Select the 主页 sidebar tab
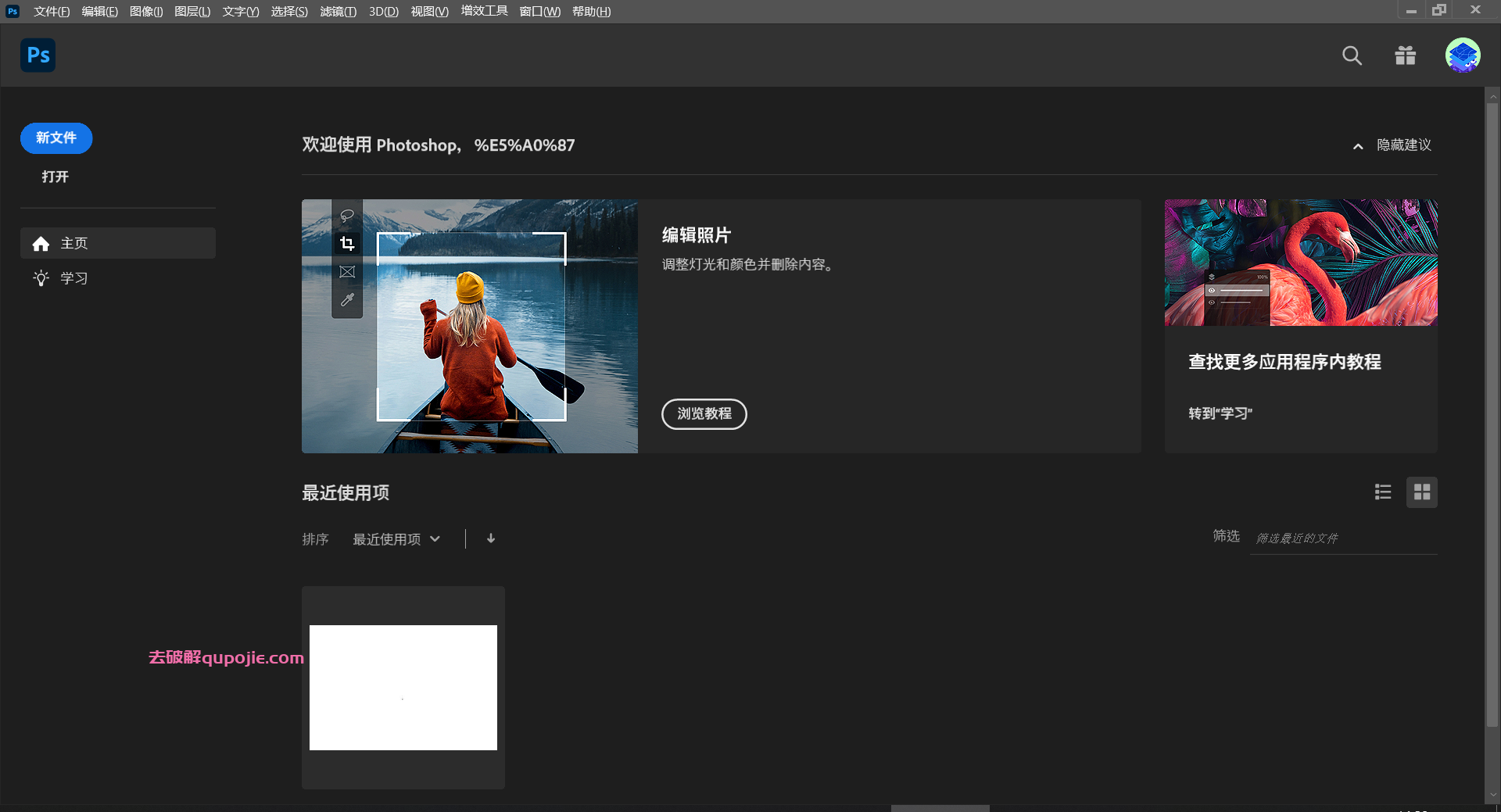 click(118, 243)
